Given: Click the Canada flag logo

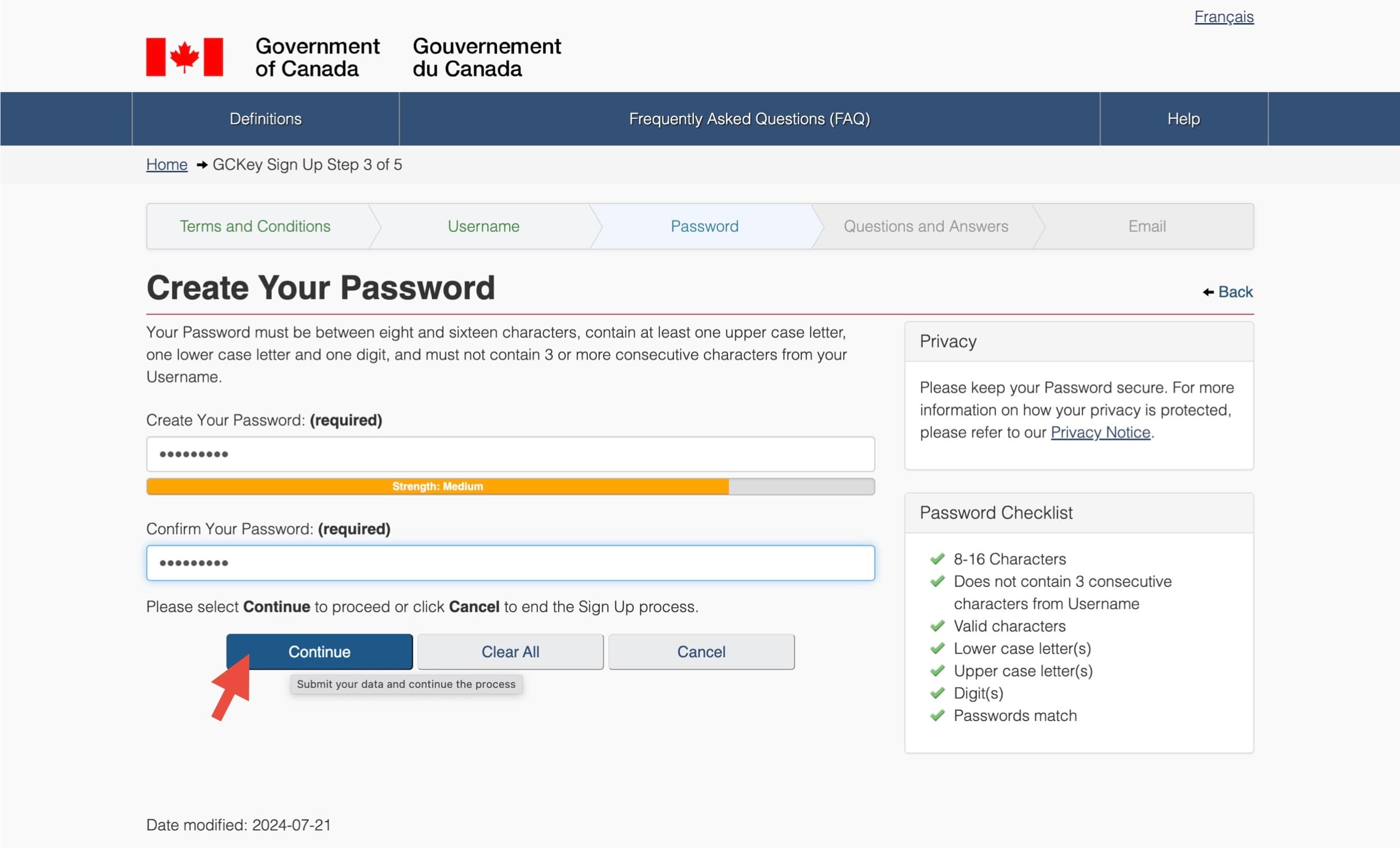Looking at the screenshot, I should click(x=184, y=57).
